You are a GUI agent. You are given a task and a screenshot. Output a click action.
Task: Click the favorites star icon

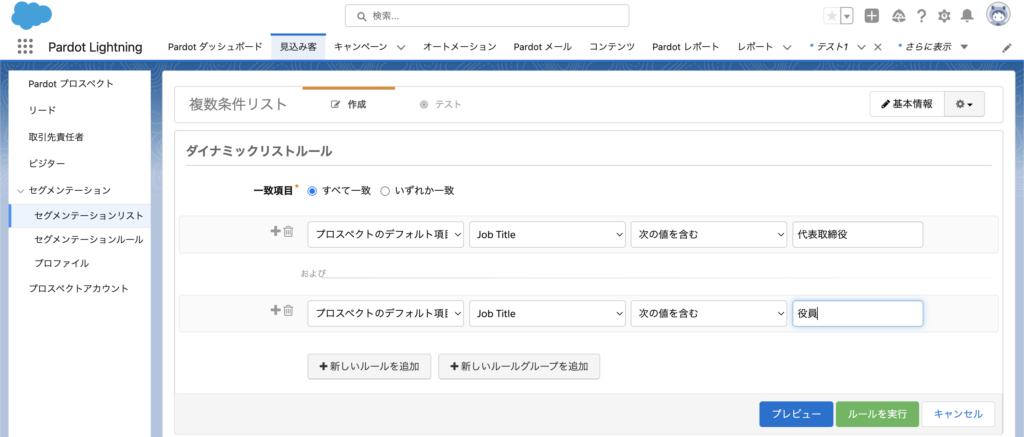[831, 16]
